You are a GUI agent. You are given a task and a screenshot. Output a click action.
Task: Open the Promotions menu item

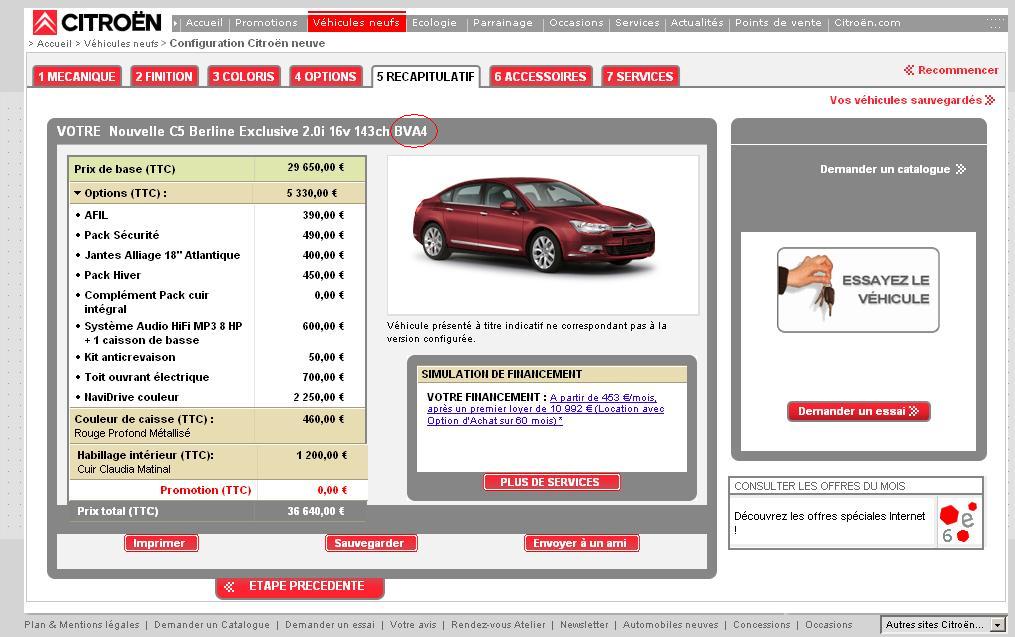click(x=266, y=23)
